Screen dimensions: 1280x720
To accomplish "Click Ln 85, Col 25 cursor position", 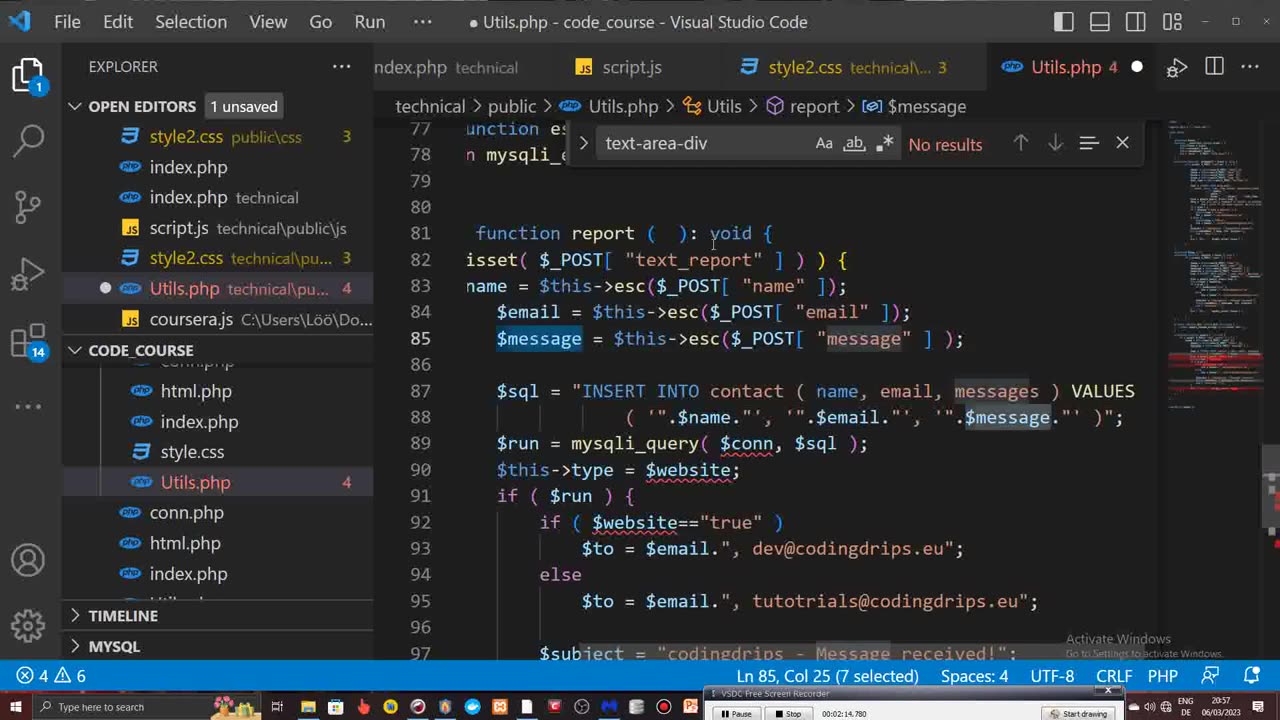I will 827,676.
